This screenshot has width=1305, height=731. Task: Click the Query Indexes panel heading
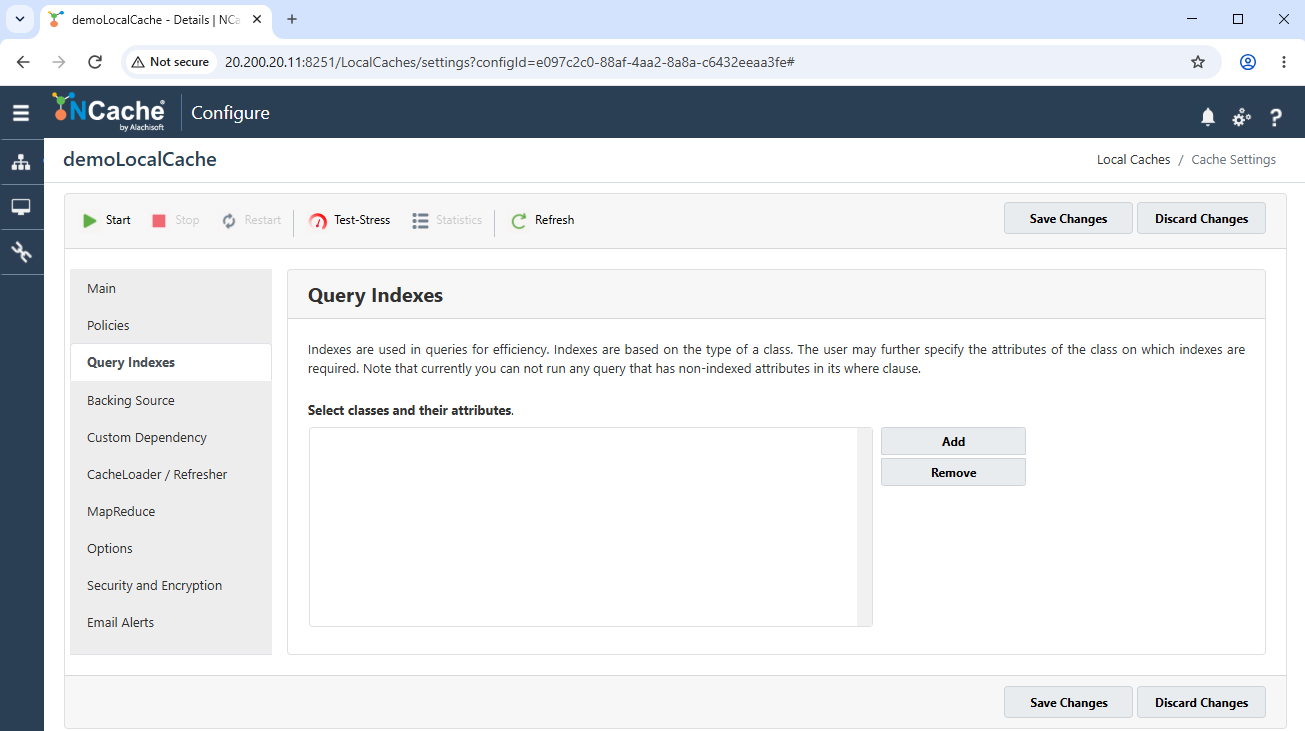point(375,296)
